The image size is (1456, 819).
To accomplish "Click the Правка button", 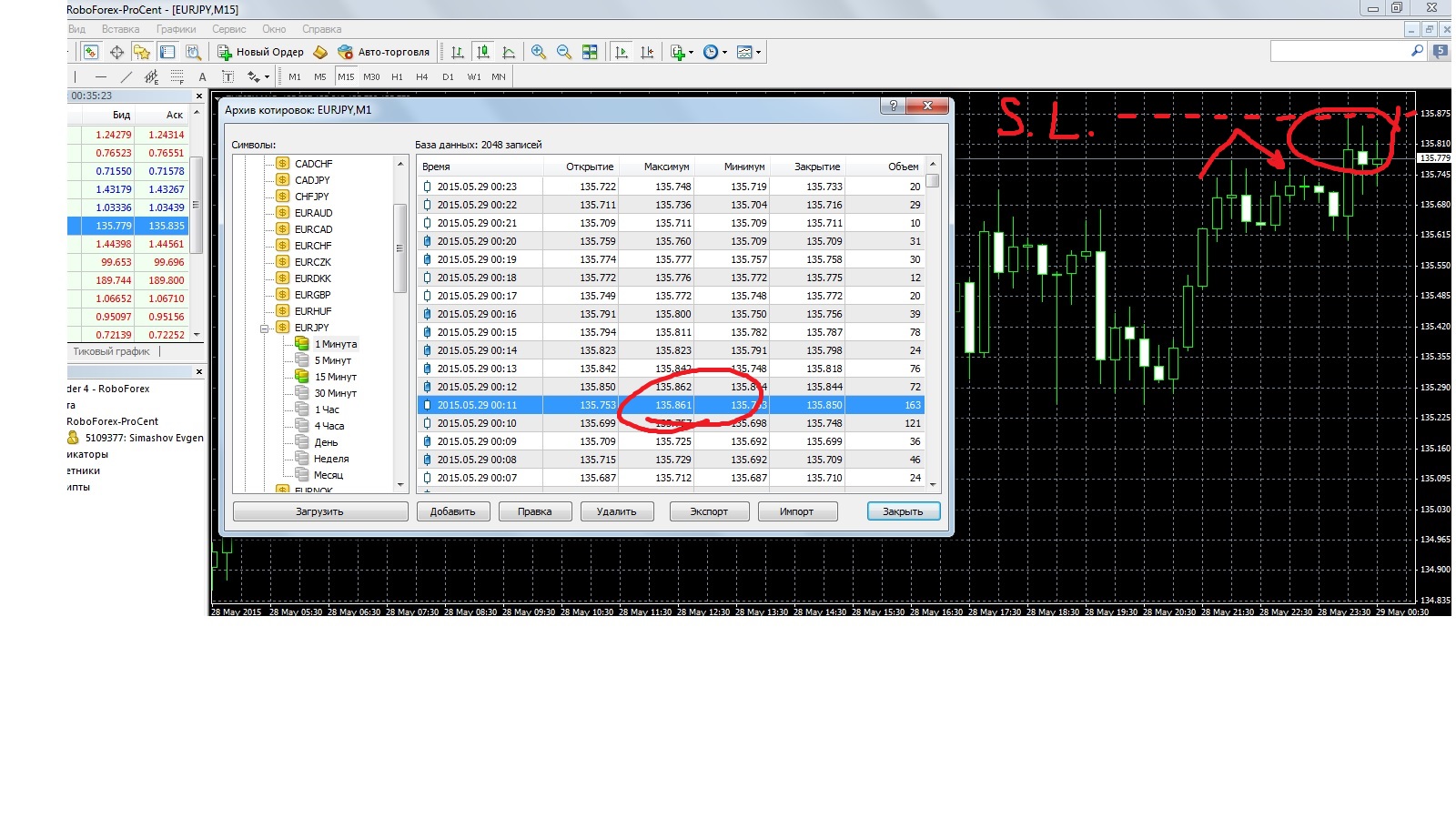I will (x=535, y=511).
